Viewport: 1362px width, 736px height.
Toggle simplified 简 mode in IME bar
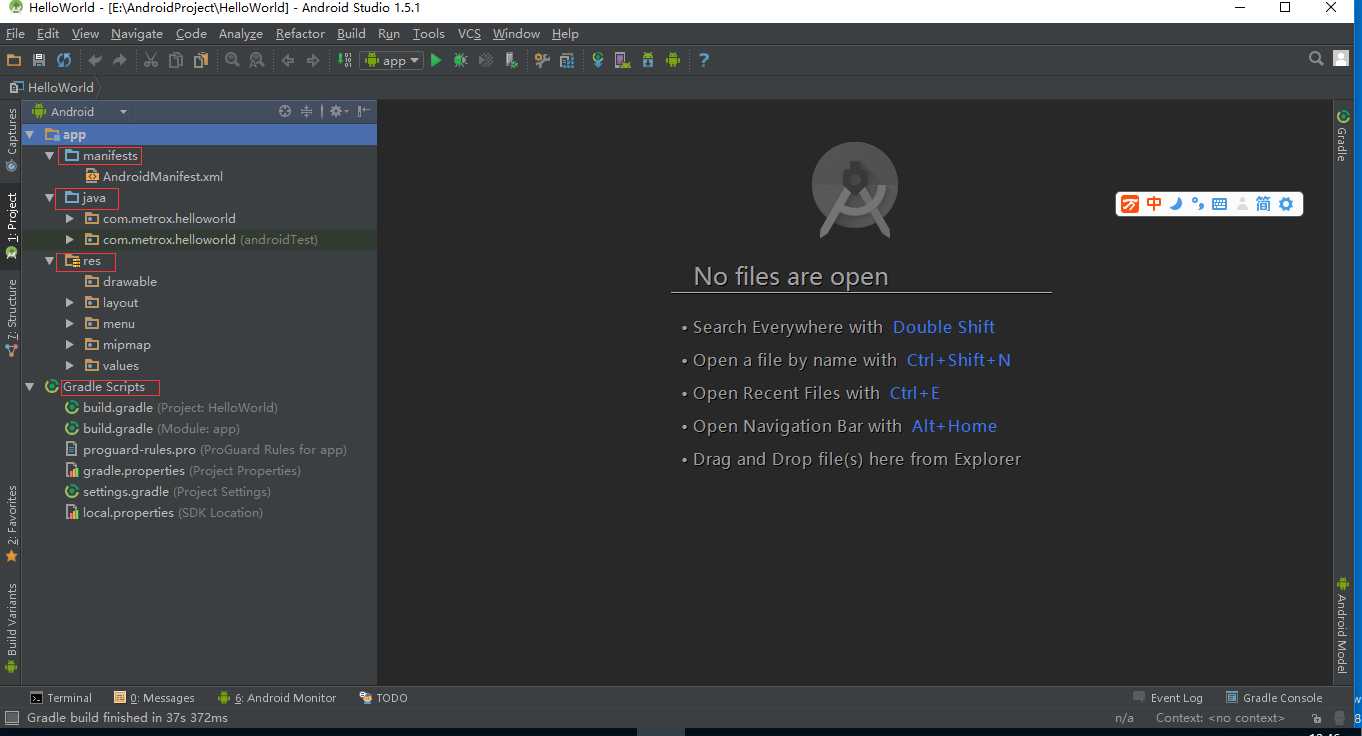pyautogui.click(x=1263, y=204)
